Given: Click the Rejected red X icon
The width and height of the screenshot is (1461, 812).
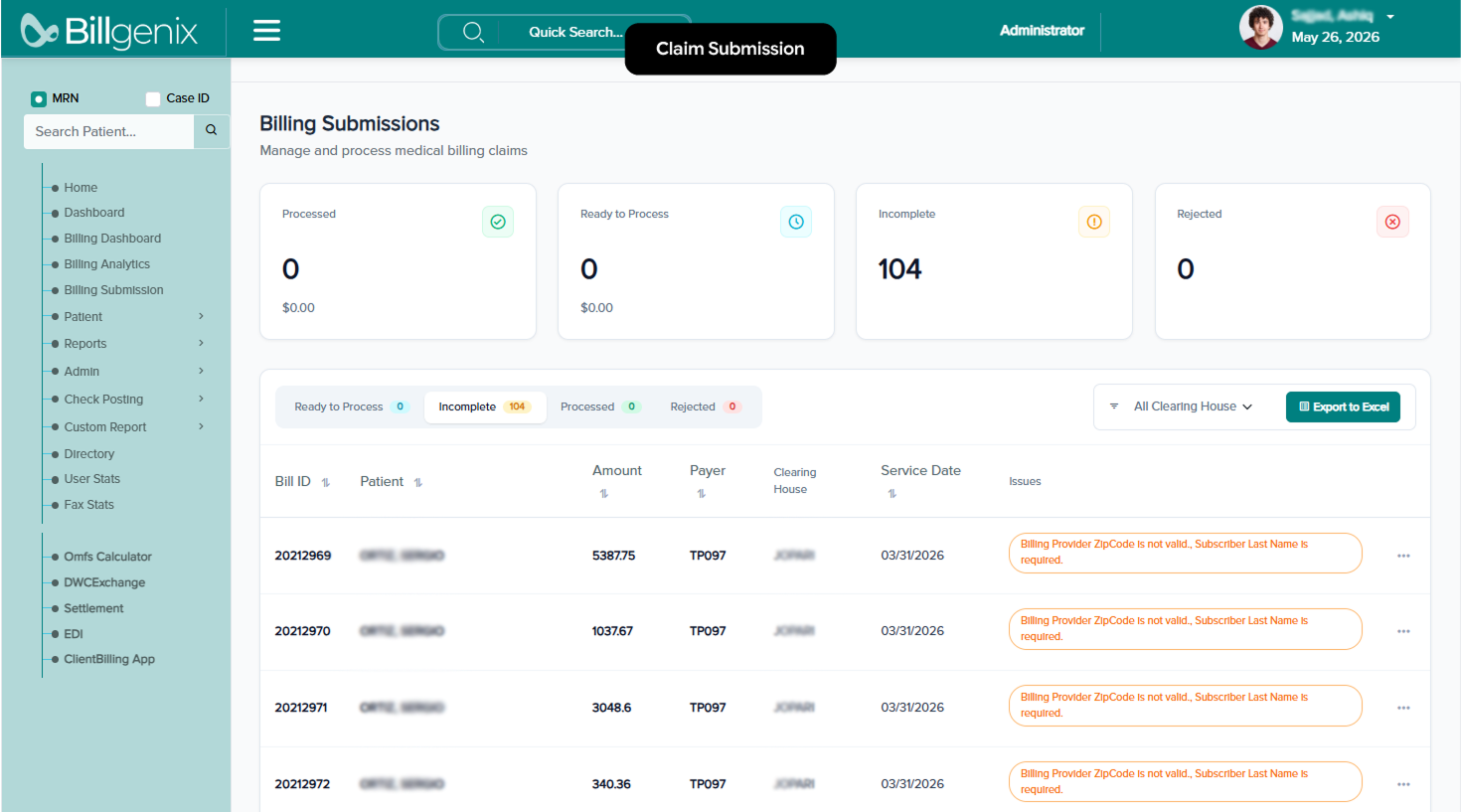Looking at the screenshot, I should tap(1392, 222).
